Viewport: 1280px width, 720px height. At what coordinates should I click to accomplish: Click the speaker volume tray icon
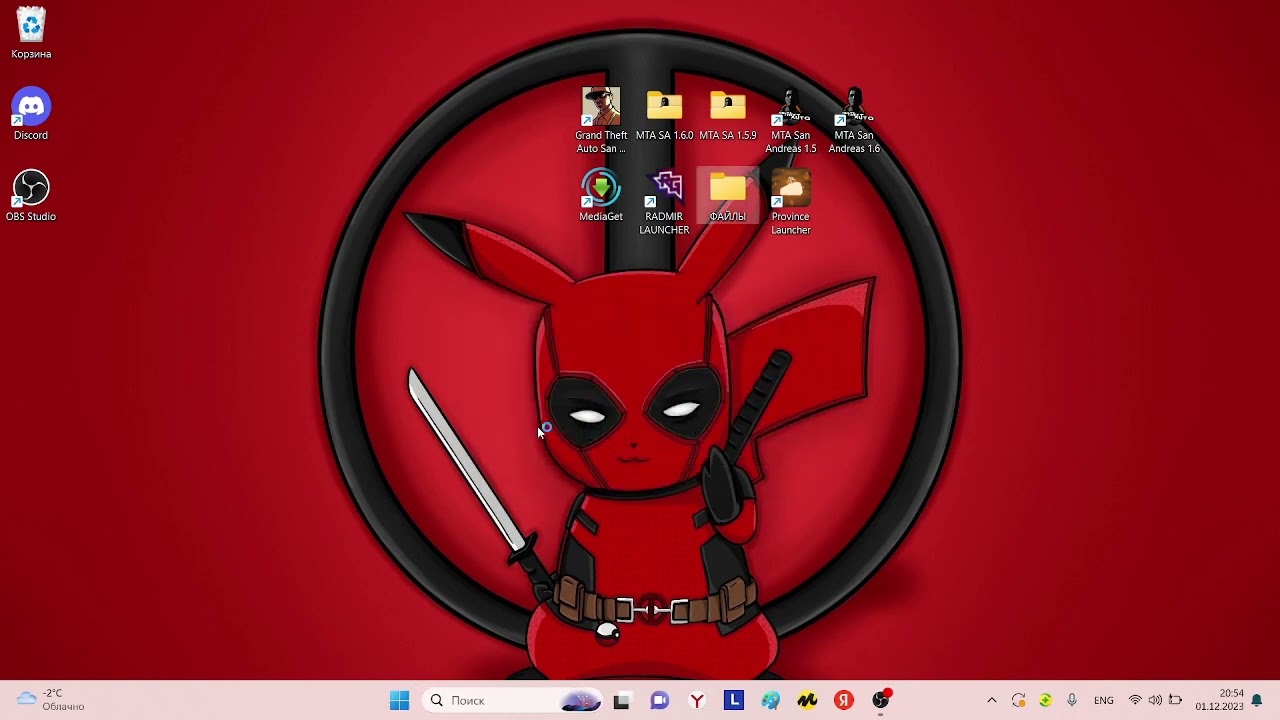(x=1155, y=700)
